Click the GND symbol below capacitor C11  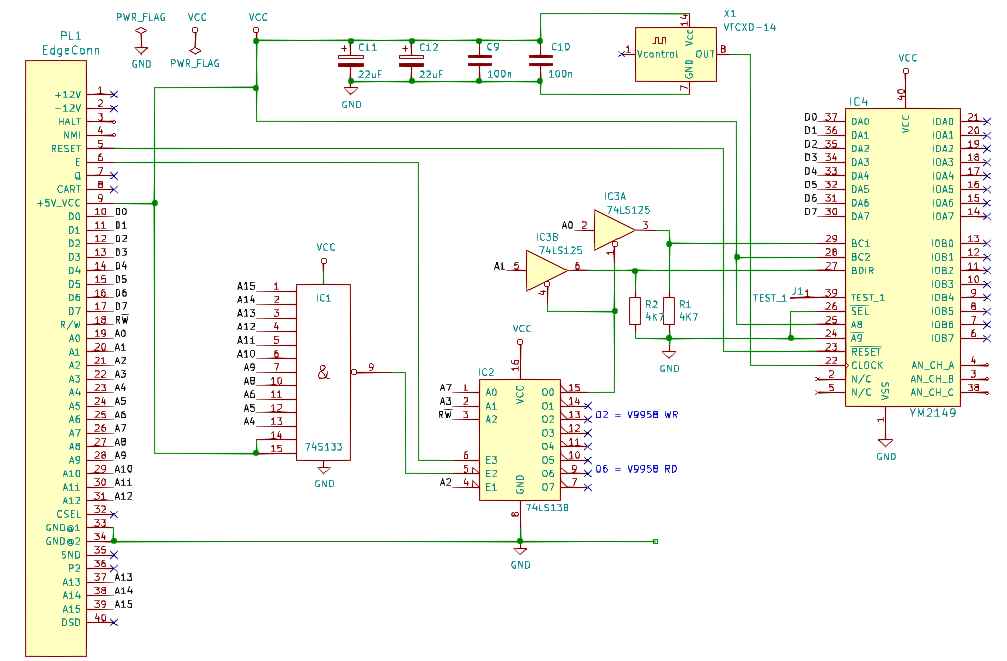pos(351,91)
